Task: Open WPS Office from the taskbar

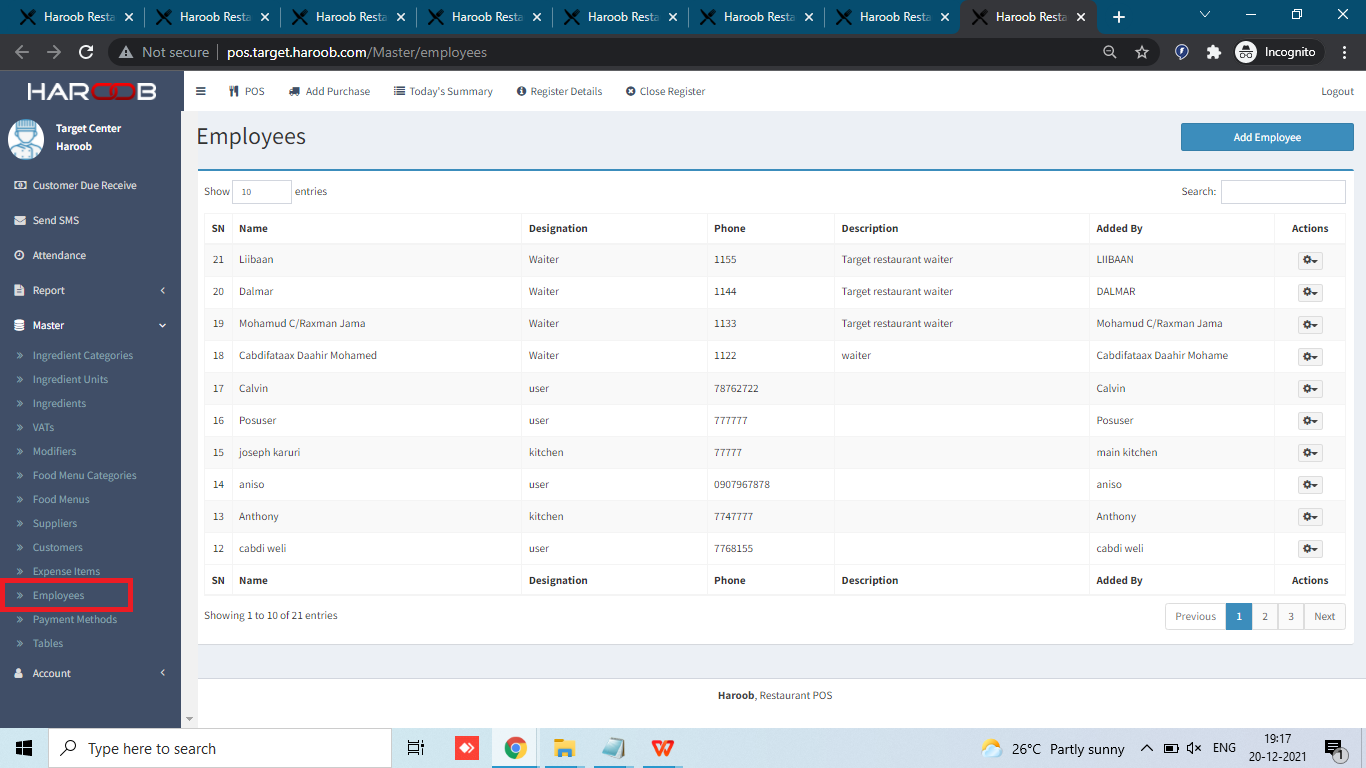Action: [x=662, y=748]
